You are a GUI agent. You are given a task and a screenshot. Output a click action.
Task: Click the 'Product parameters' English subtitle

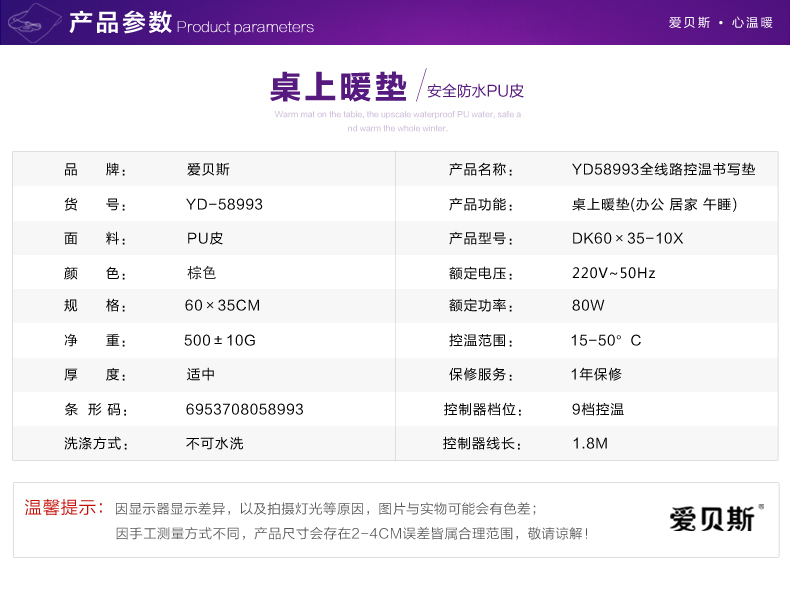(x=245, y=27)
